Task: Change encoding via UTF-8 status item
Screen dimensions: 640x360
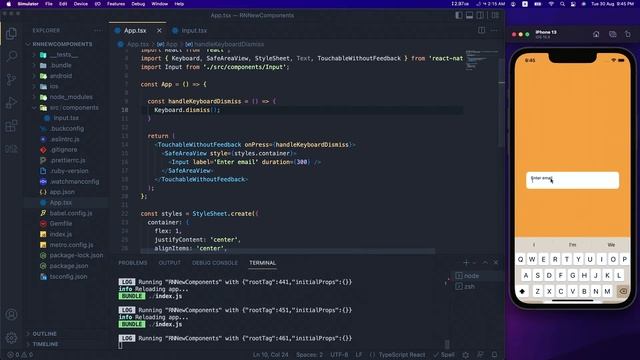Action: click(339, 355)
